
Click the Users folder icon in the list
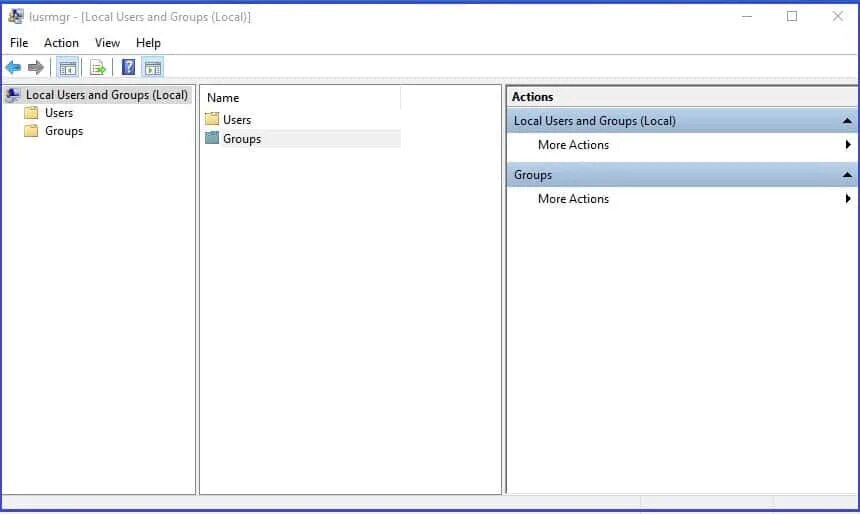212,119
